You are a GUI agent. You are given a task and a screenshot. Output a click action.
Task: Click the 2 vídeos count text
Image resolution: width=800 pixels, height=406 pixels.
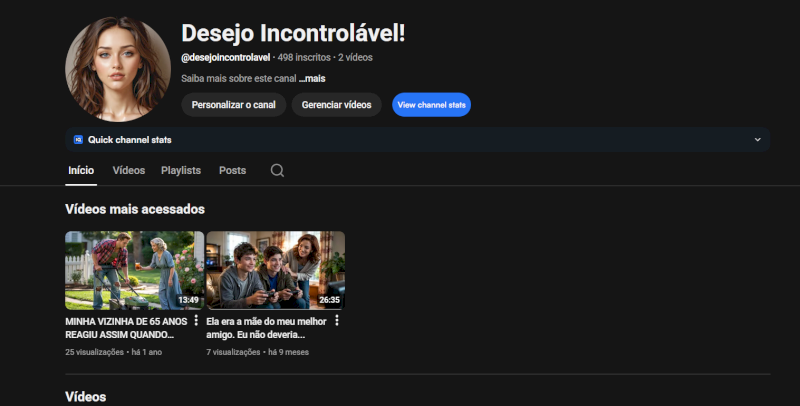[x=355, y=58]
